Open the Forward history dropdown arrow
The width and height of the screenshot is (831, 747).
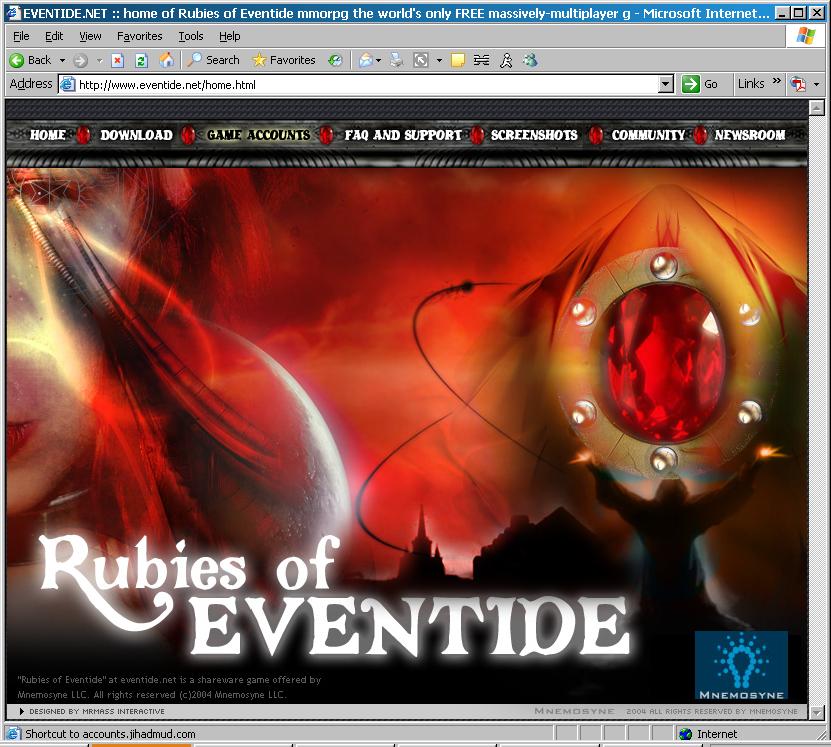click(99, 60)
